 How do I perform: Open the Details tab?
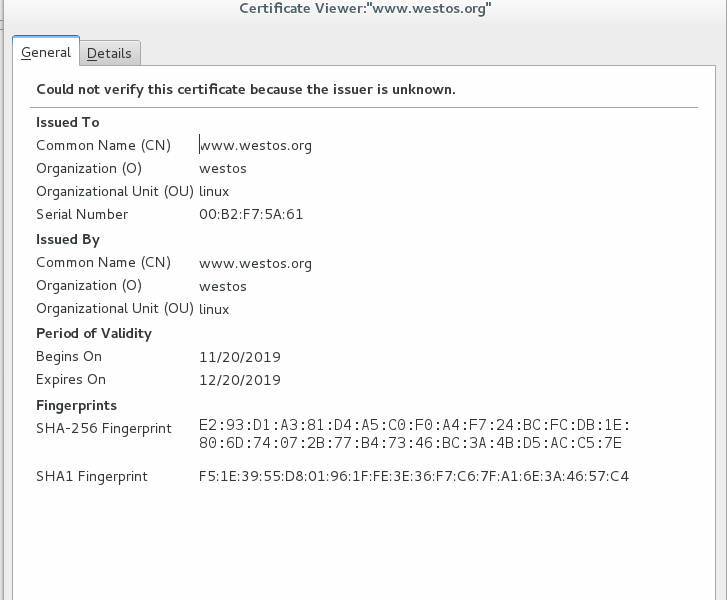(x=109, y=53)
